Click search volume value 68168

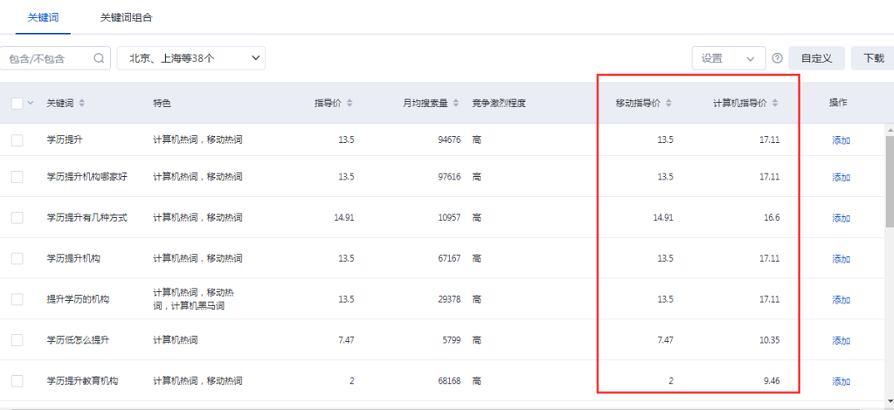[x=449, y=380]
